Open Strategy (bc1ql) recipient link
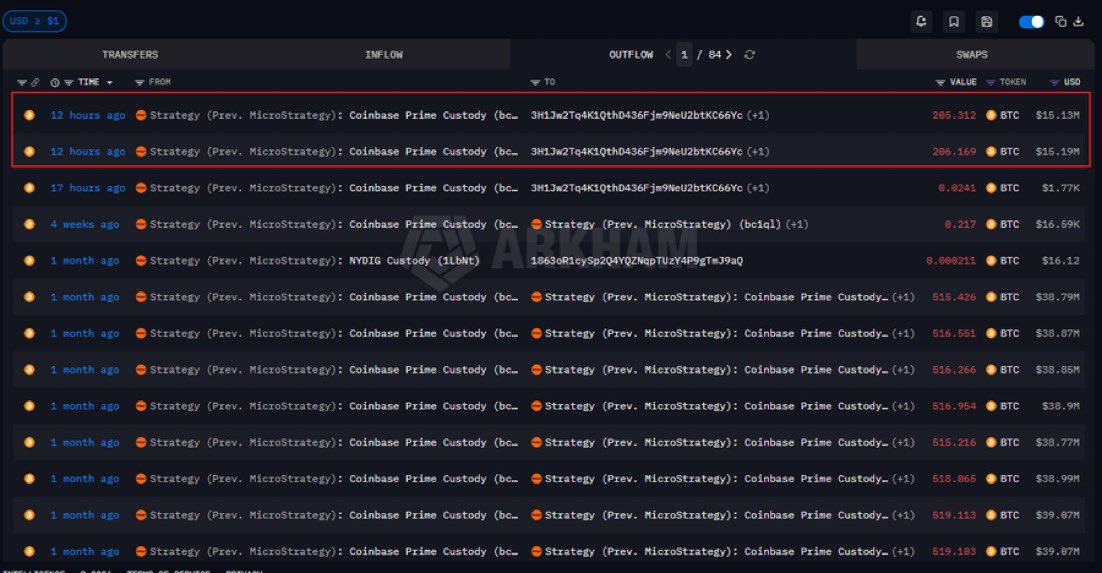The height and width of the screenshot is (573, 1102). [662, 224]
